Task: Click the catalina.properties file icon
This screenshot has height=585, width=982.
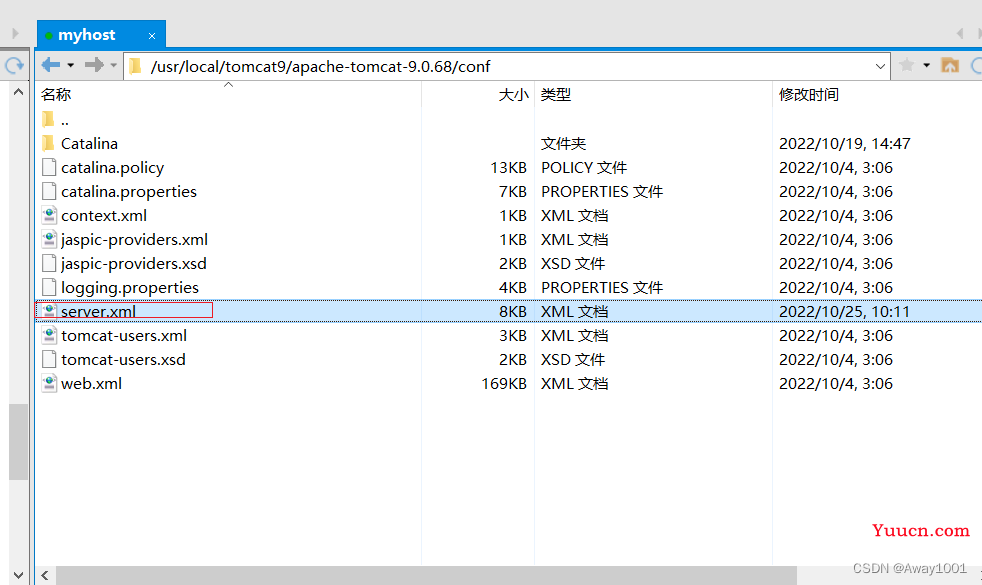Action: tap(49, 192)
